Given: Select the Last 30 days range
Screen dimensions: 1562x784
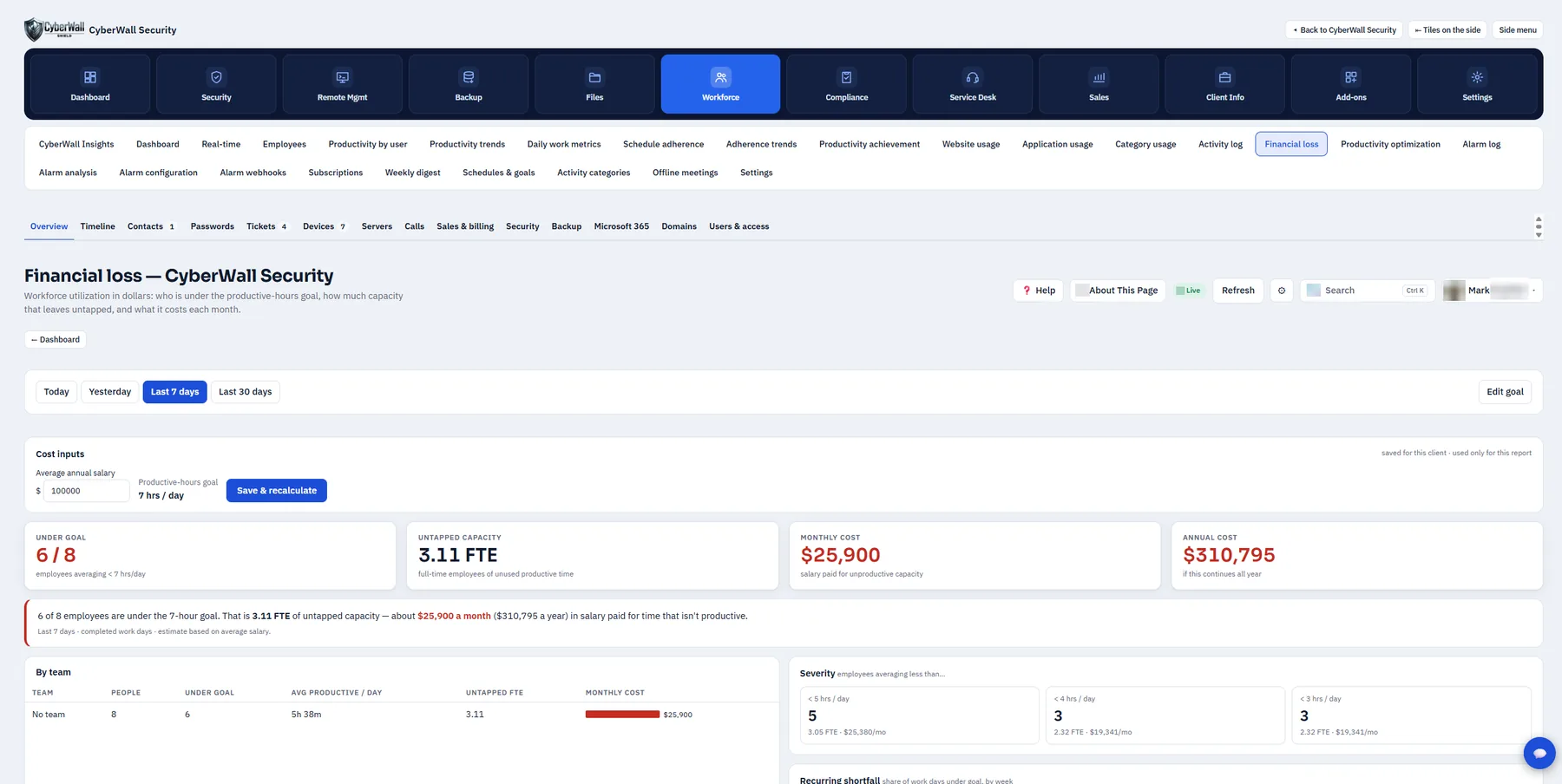Looking at the screenshot, I should click(246, 392).
